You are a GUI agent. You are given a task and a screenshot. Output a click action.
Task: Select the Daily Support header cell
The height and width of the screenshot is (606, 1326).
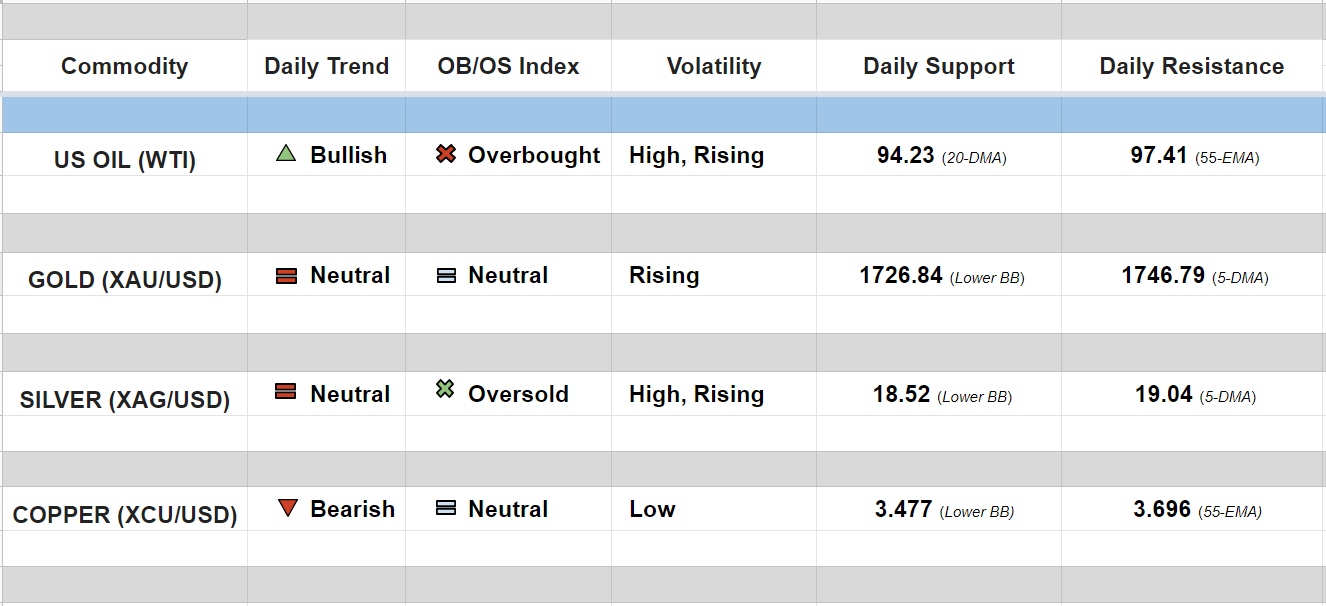coord(938,67)
